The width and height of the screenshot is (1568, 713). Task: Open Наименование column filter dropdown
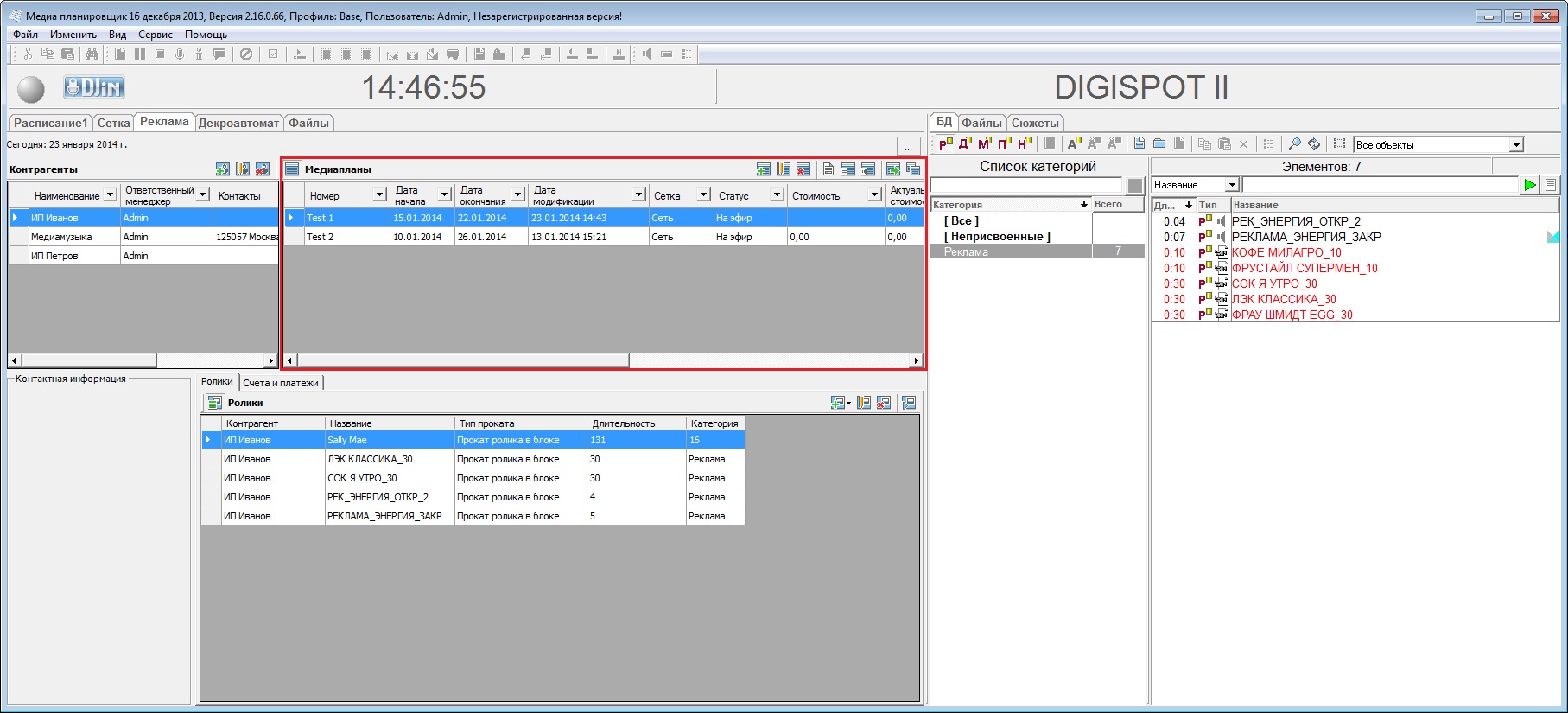pos(110,195)
